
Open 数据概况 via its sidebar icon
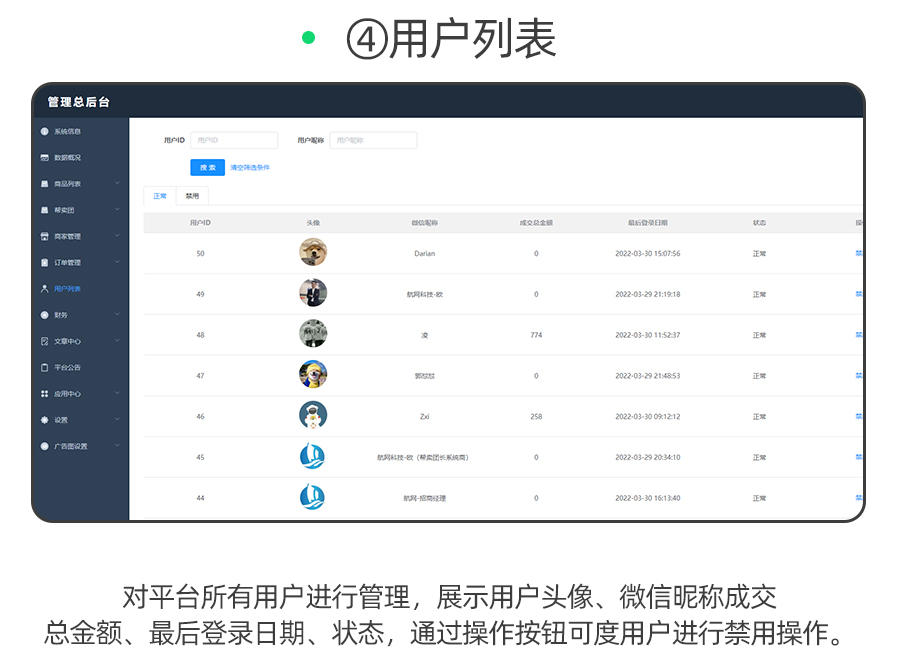44,158
